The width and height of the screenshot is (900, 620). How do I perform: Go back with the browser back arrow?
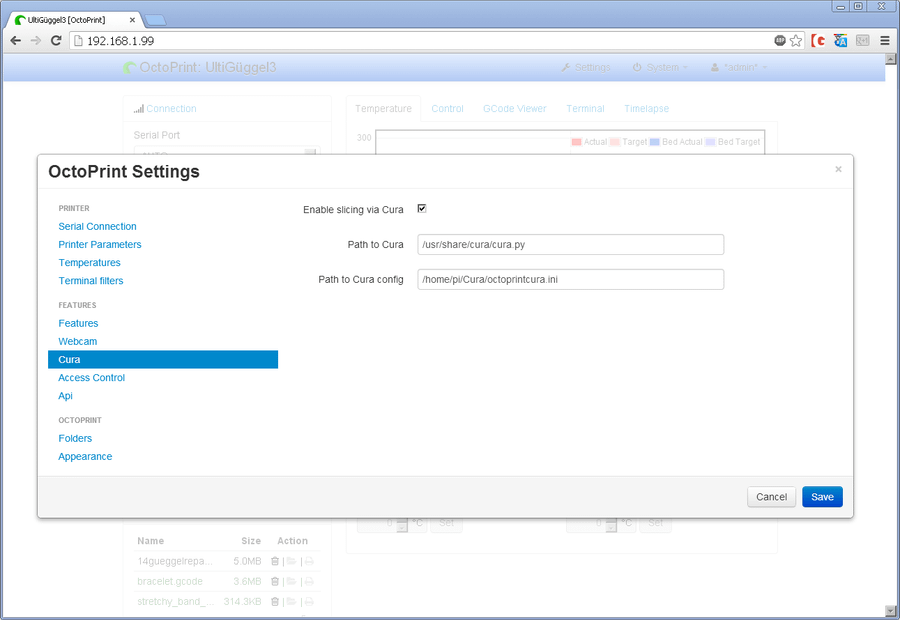point(15,41)
